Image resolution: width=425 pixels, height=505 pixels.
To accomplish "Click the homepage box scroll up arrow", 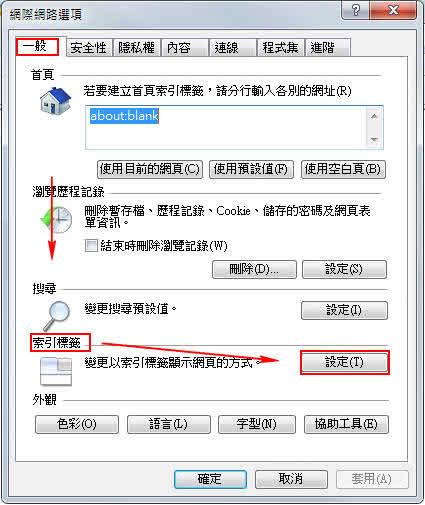I will [x=374, y=116].
